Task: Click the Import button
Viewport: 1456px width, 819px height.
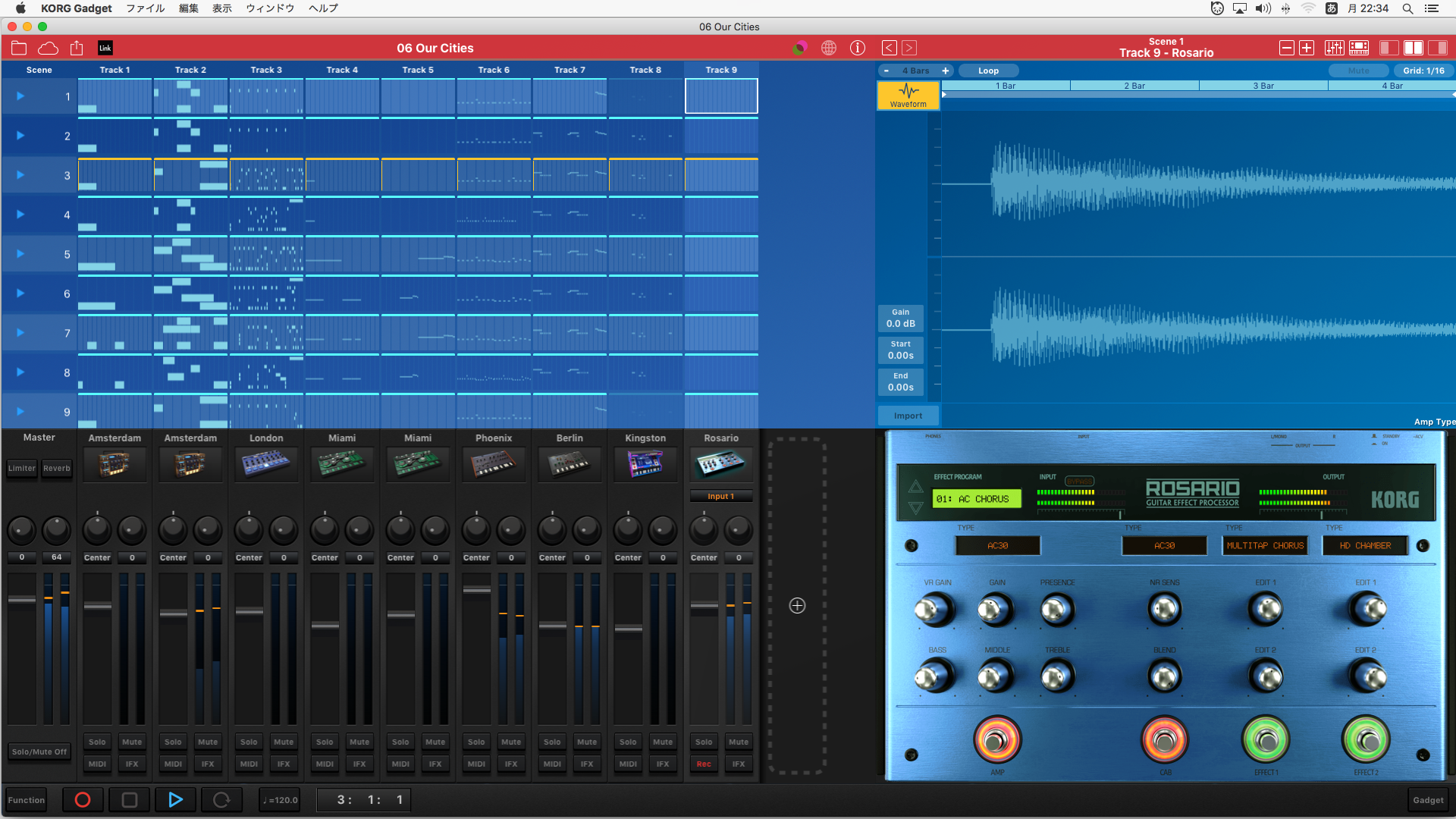Action: pyautogui.click(x=908, y=416)
